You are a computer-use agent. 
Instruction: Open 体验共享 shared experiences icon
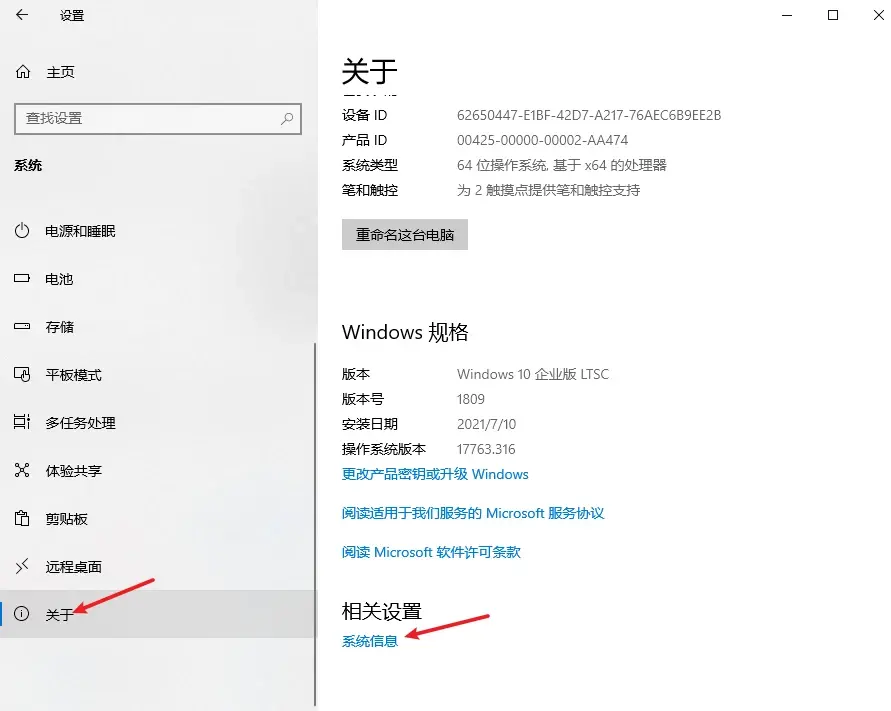click(x=22, y=470)
